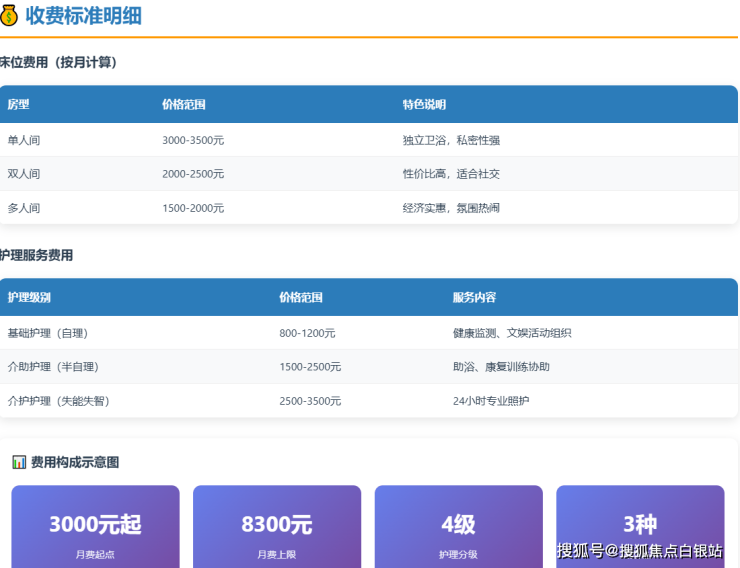Select the 房型 column header
740x568 pixels.
[19, 104]
